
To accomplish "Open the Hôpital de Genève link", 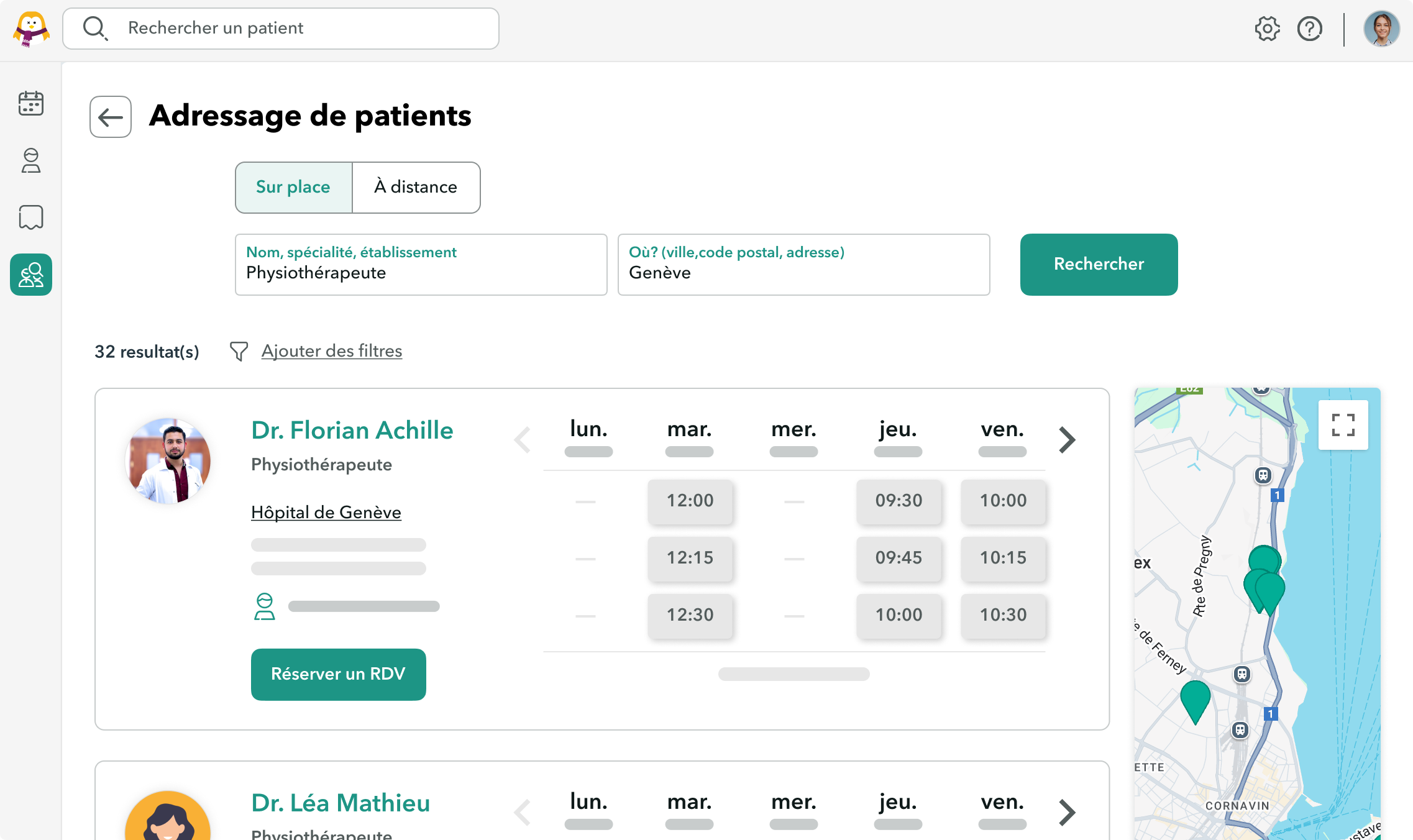I will point(326,513).
